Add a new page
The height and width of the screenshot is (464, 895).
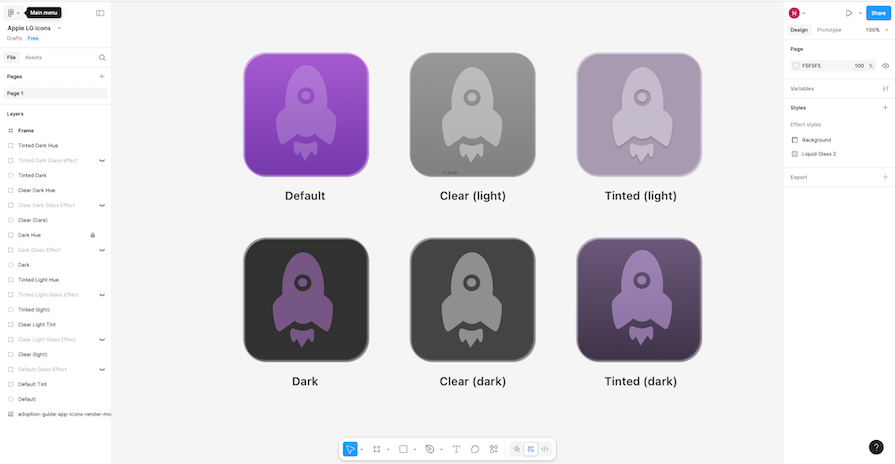[x=102, y=76]
